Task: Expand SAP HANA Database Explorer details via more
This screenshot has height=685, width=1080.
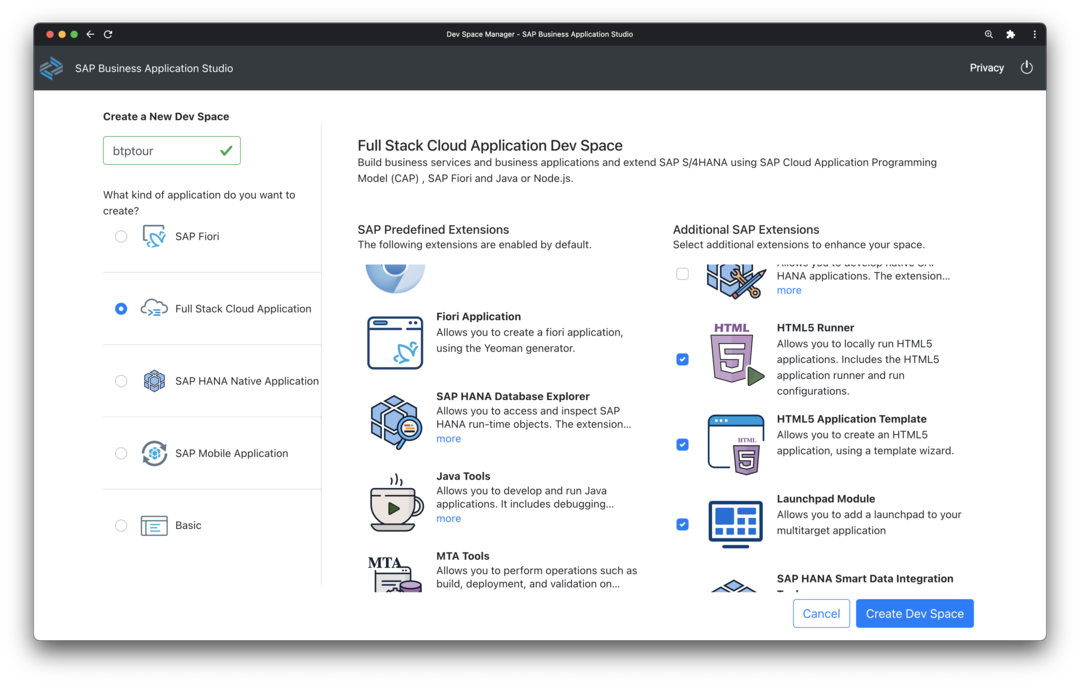Action: pos(448,438)
